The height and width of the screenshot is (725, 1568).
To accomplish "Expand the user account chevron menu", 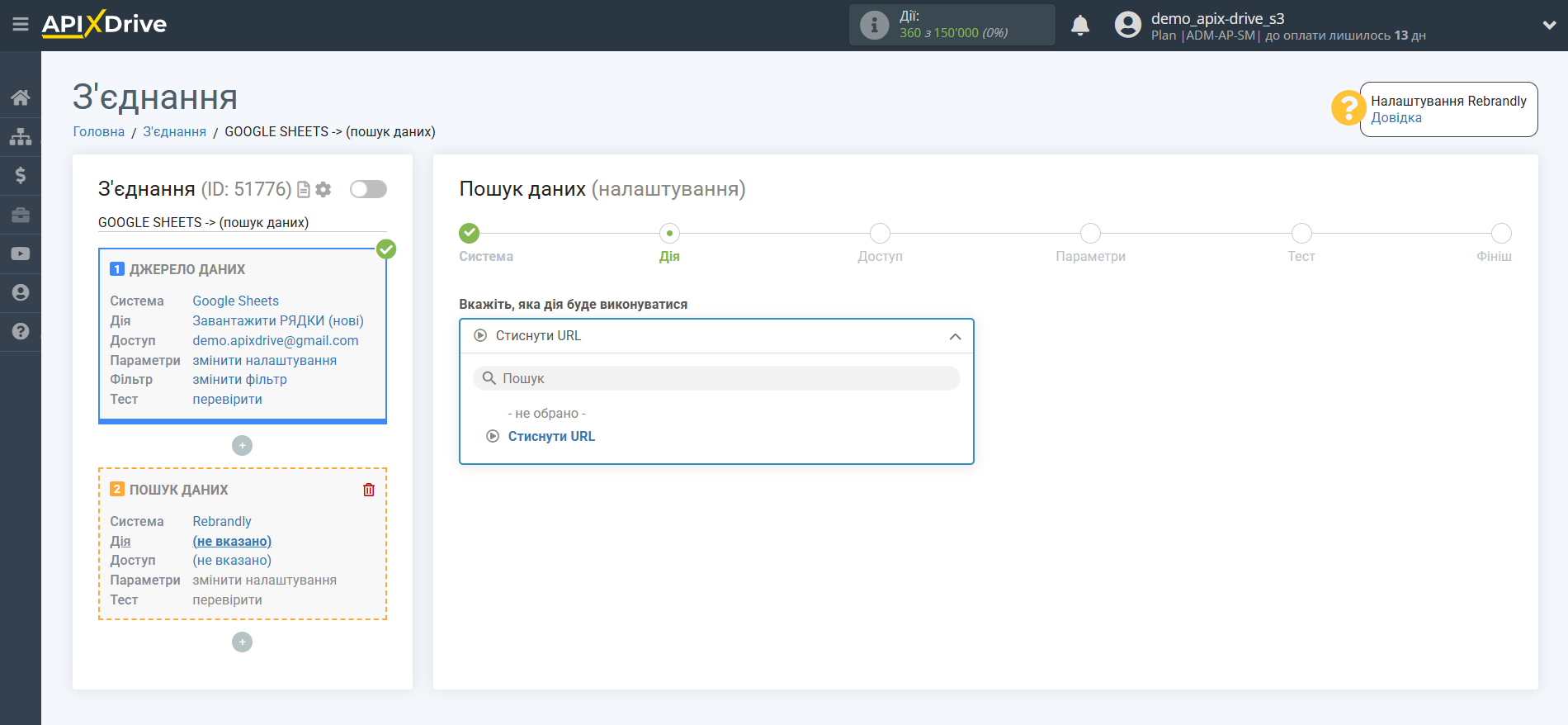I will 1549,26.
